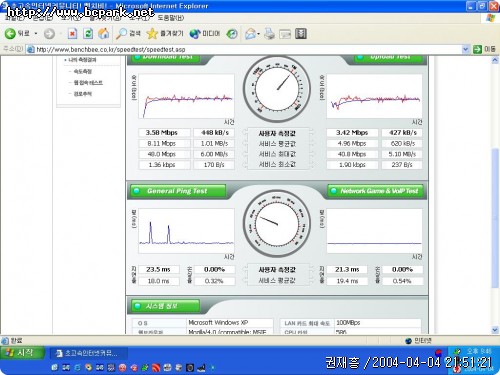Go to the Home page via house icon

coord(104,34)
